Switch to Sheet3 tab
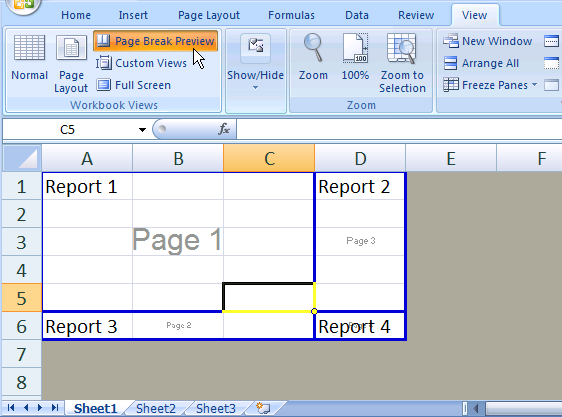562x417 pixels. click(216, 408)
